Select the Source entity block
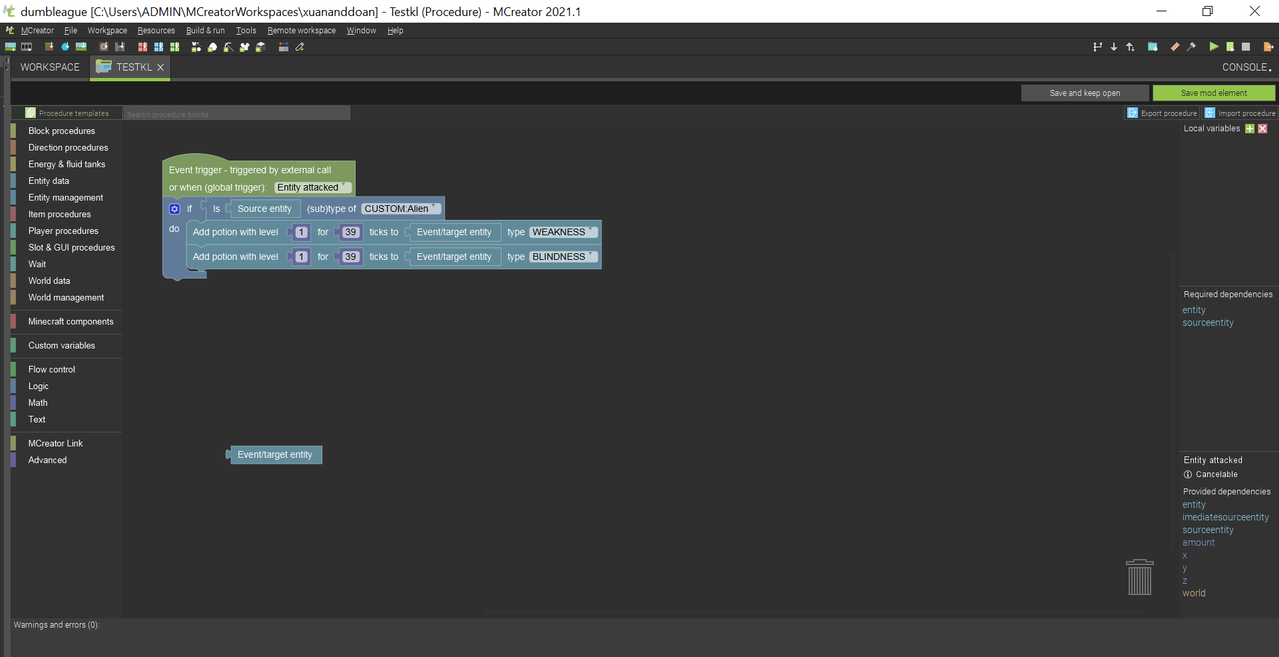Image resolution: width=1279 pixels, height=657 pixels. point(264,209)
